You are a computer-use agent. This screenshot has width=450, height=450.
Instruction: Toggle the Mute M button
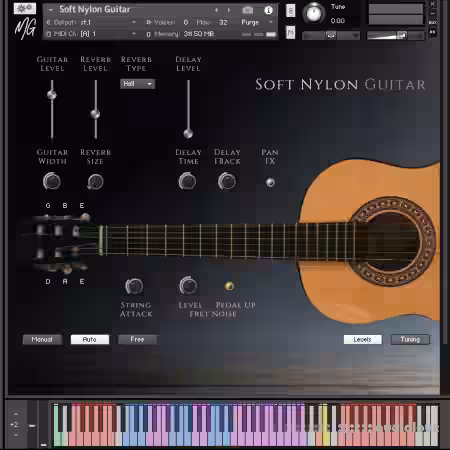tap(291, 32)
